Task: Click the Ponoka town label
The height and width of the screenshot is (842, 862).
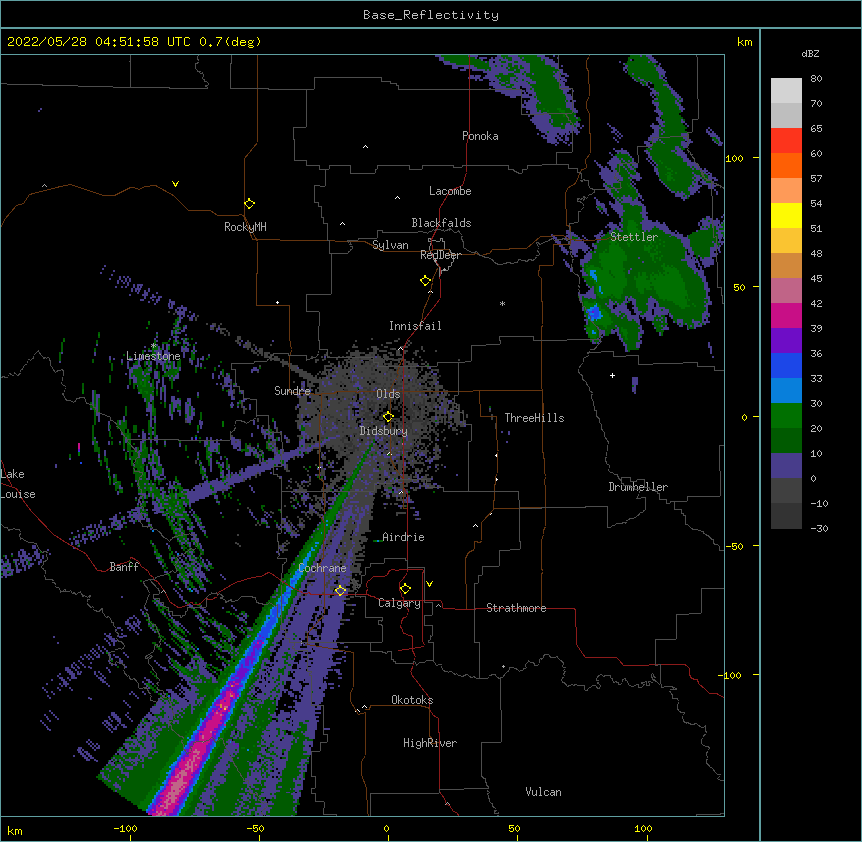Action: coord(480,136)
